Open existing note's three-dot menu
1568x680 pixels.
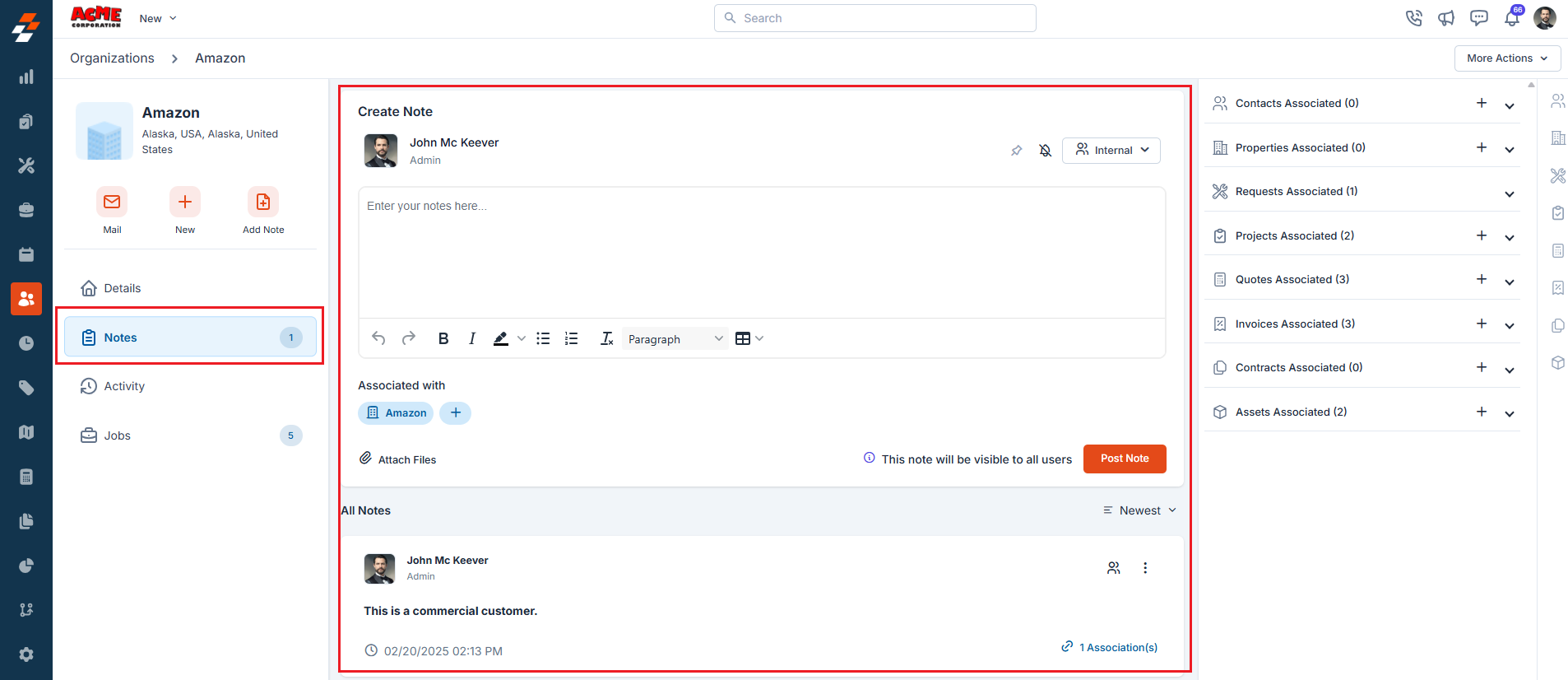tap(1145, 568)
